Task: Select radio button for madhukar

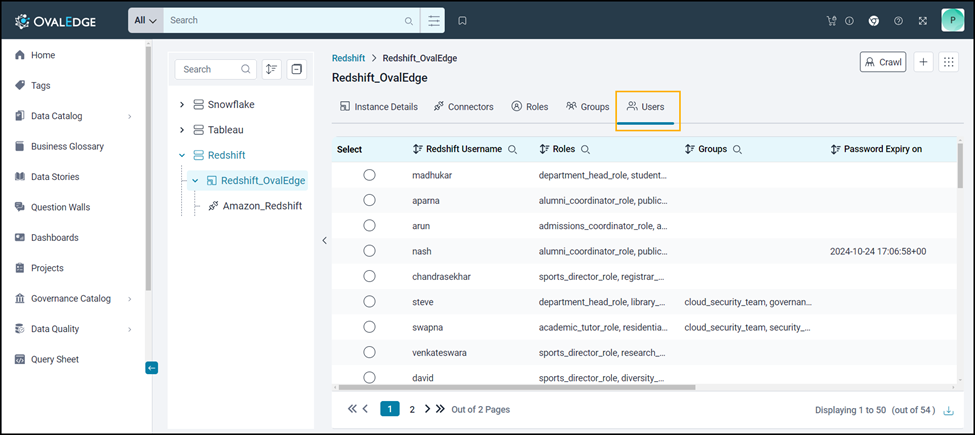Action: click(369, 175)
